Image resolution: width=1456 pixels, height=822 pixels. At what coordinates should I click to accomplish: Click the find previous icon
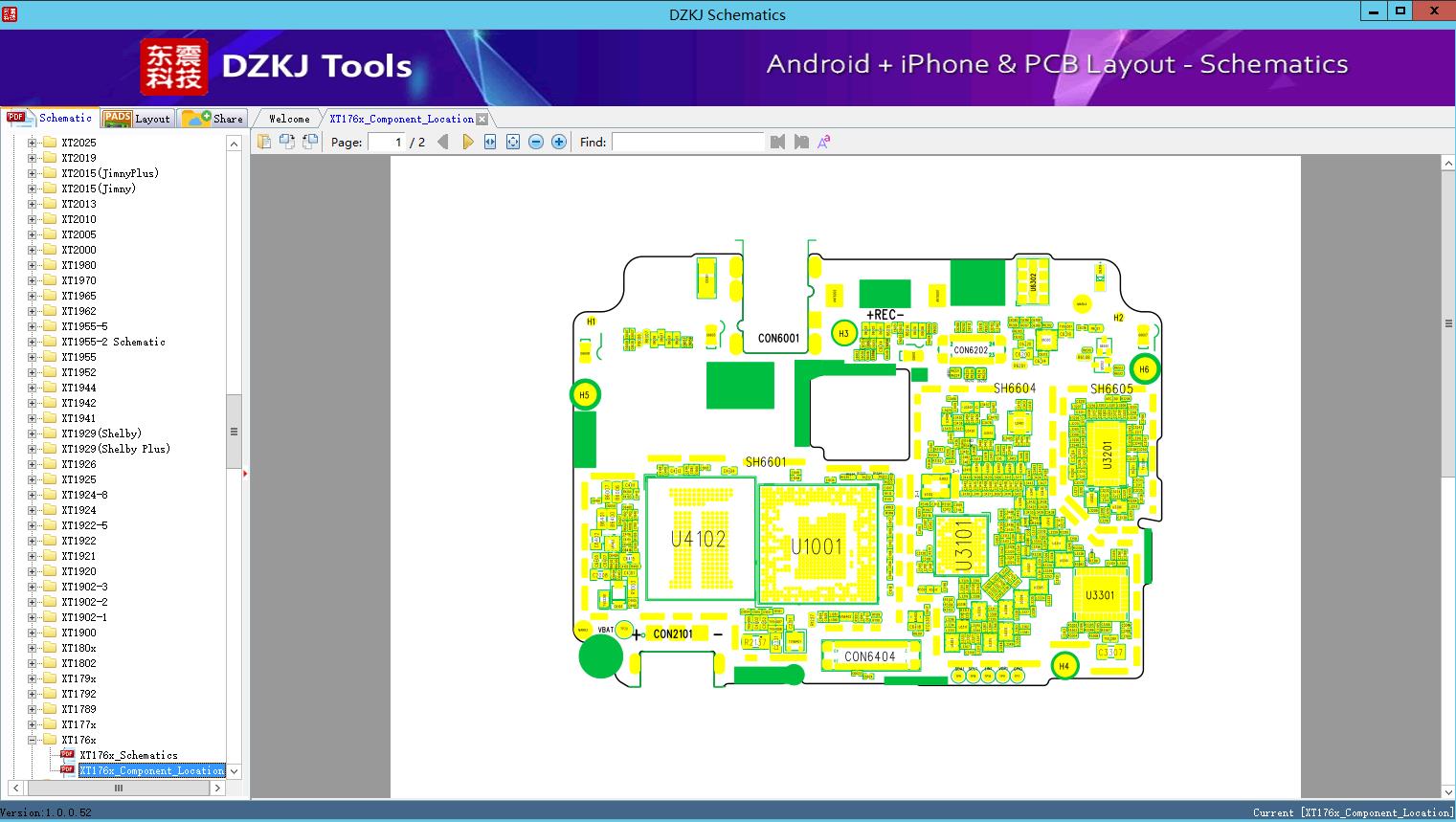pos(777,142)
